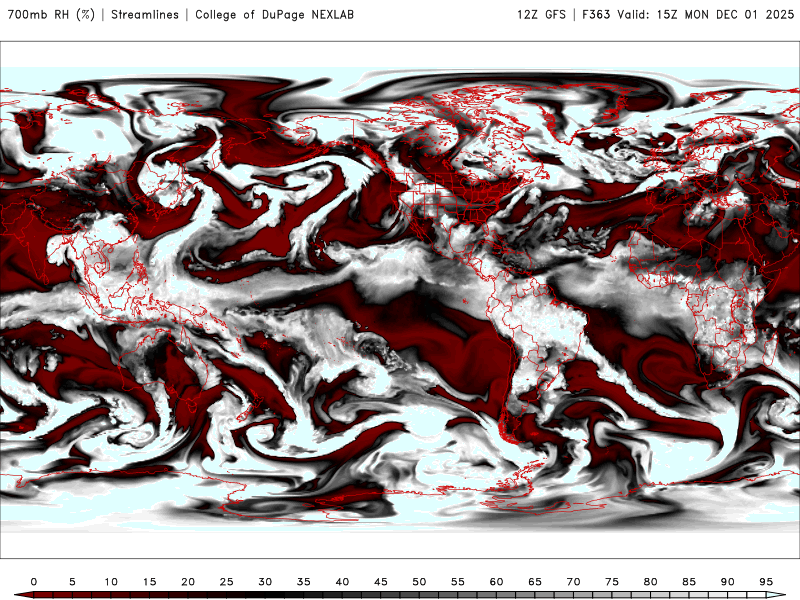Click the 20 label on the color scale
The height and width of the screenshot is (600, 800).
pyautogui.click(x=188, y=582)
